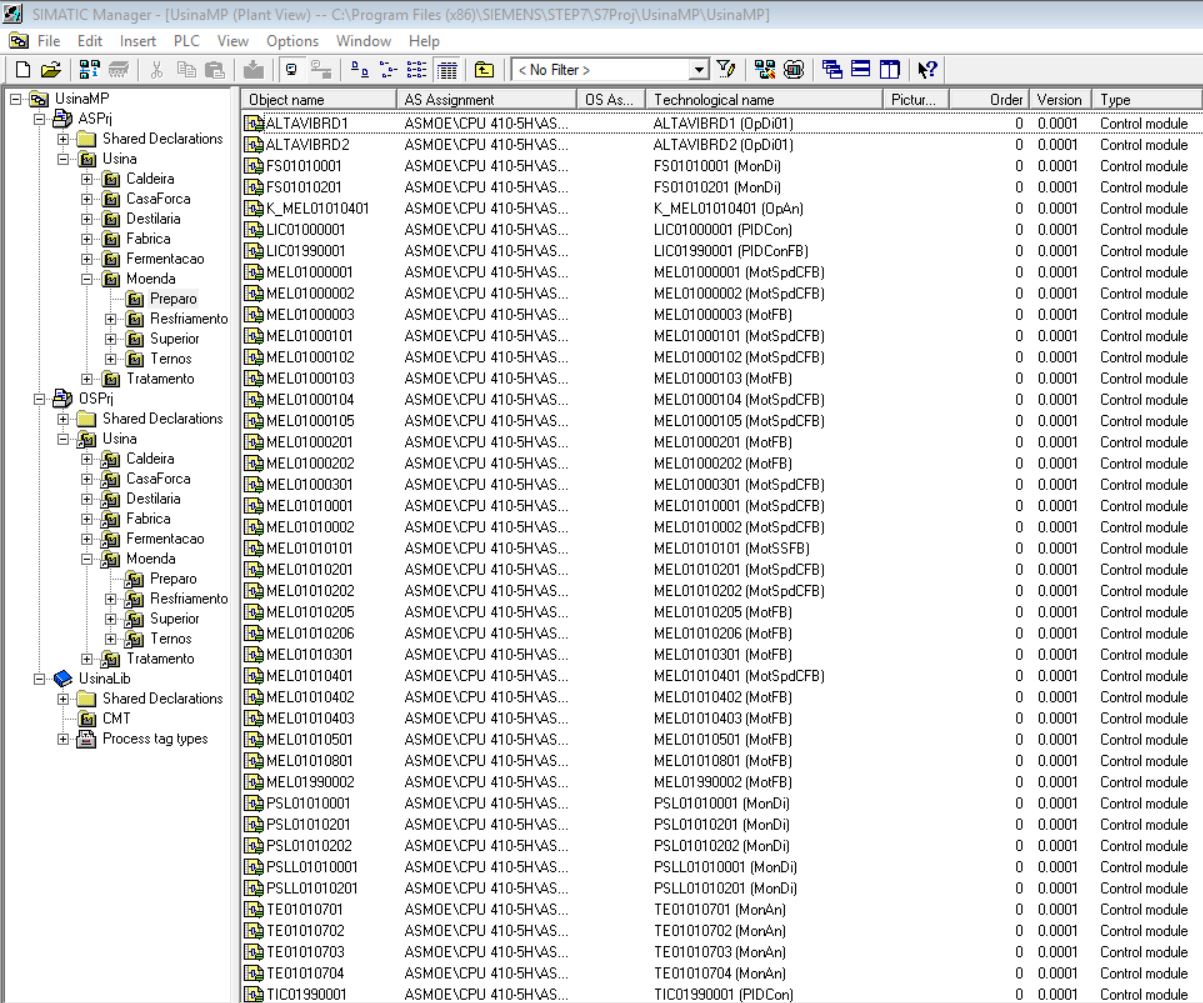Screen dimensions: 1203x1003
Task: Select the MEL01990002 object name
Action: (x=310, y=782)
